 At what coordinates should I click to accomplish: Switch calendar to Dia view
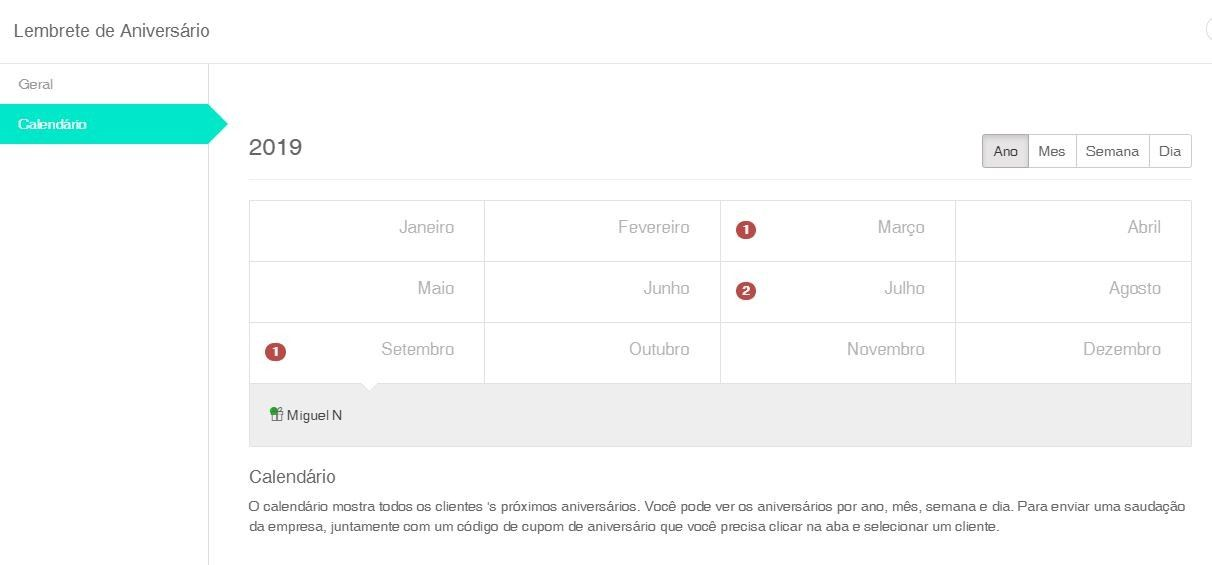pyautogui.click(x=1170, y=151)
